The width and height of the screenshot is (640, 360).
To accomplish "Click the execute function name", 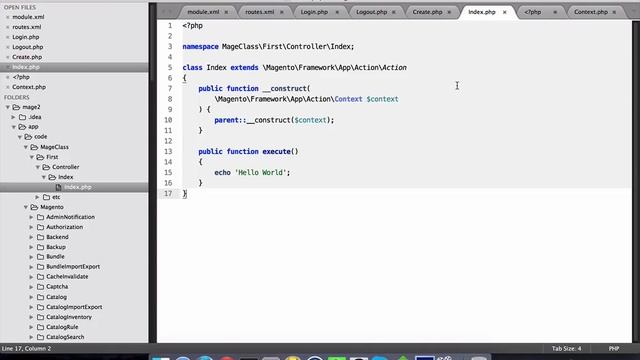I will 276,151.
